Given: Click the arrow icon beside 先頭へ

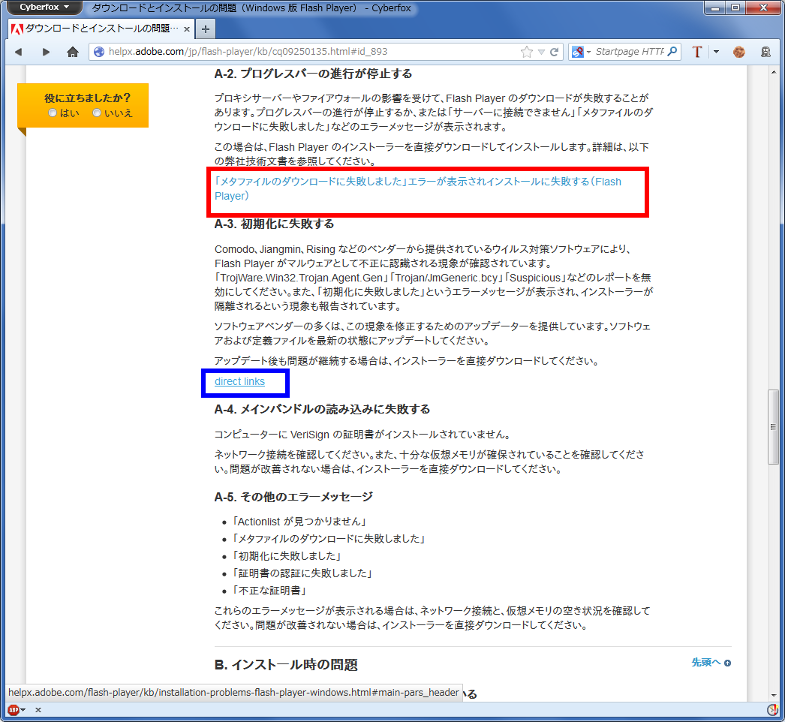Looking at the screenshot, I should (727, 663).
